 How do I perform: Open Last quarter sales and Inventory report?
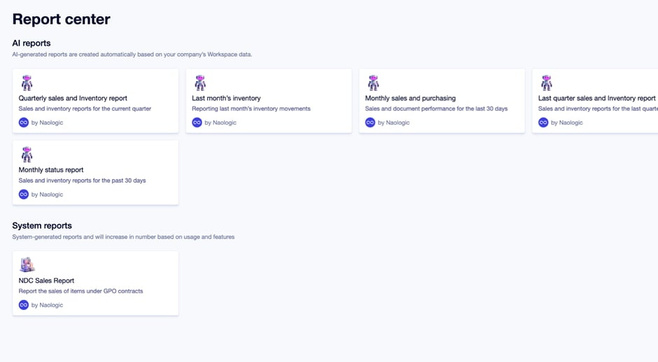(597, 98)
